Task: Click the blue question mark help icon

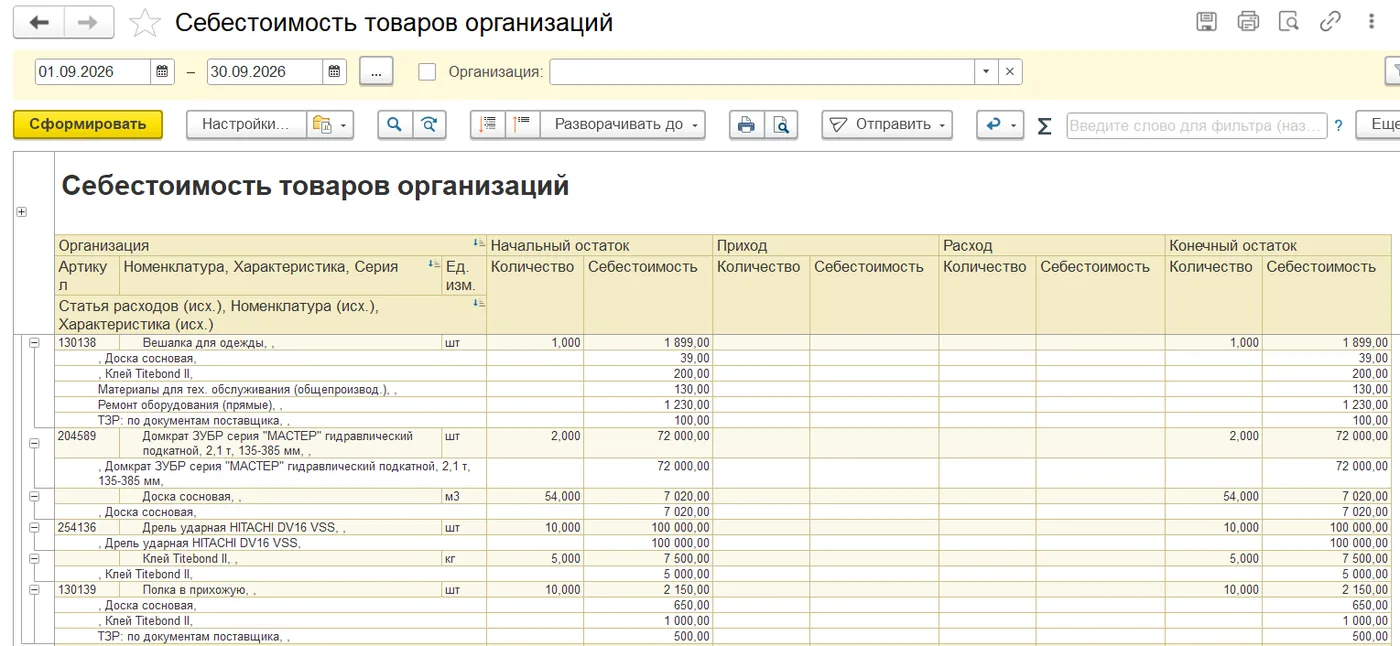Action: [1339, 125]
